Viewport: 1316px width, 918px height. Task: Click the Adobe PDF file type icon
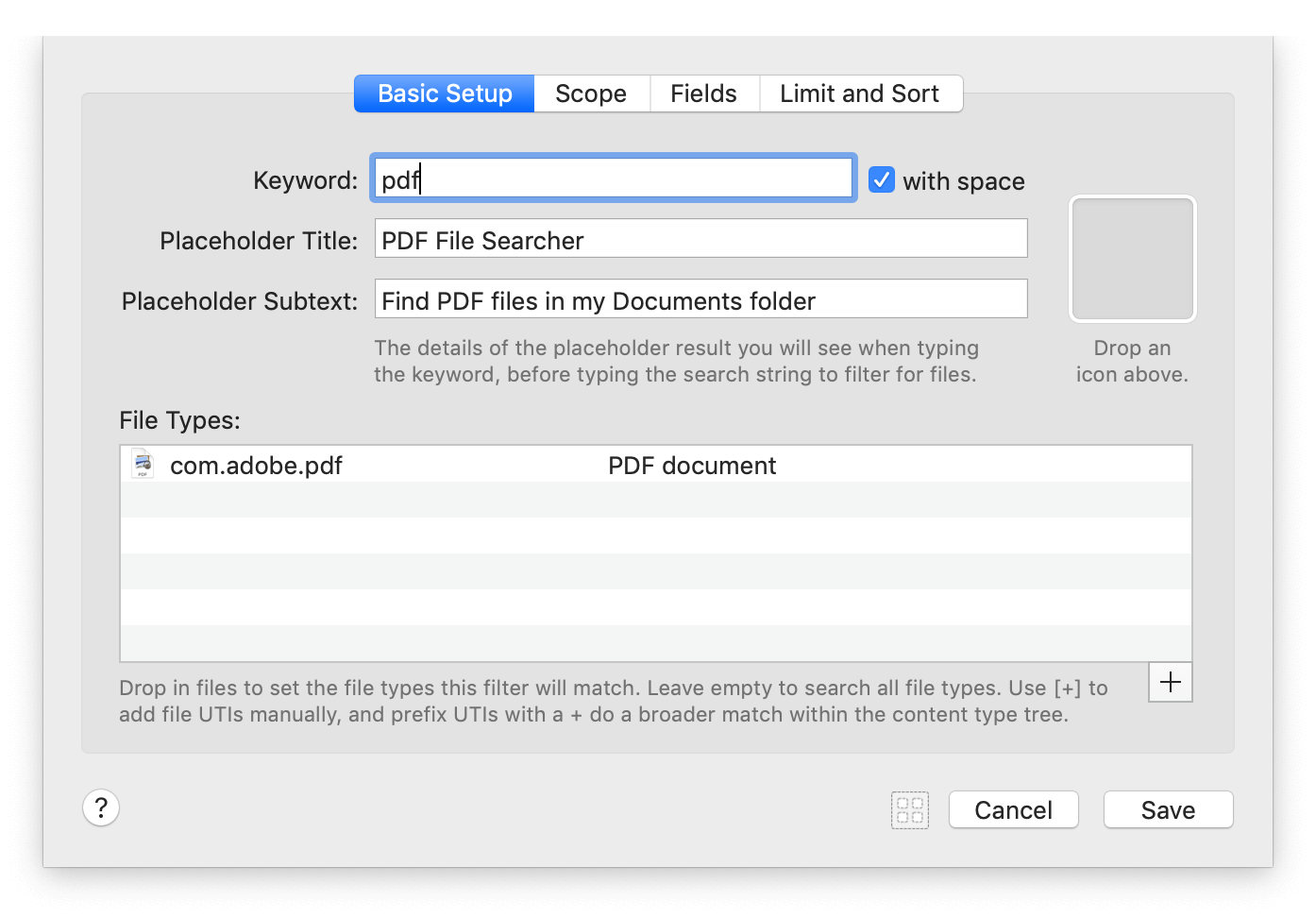142,465
